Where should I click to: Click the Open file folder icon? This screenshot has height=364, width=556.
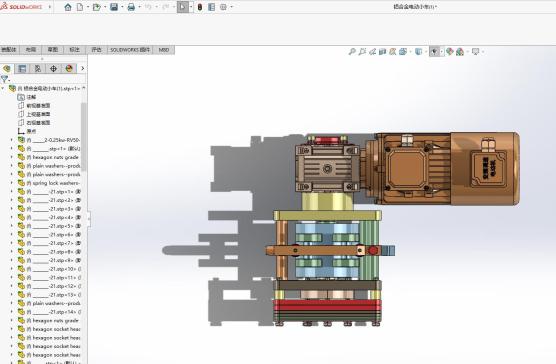96,7
